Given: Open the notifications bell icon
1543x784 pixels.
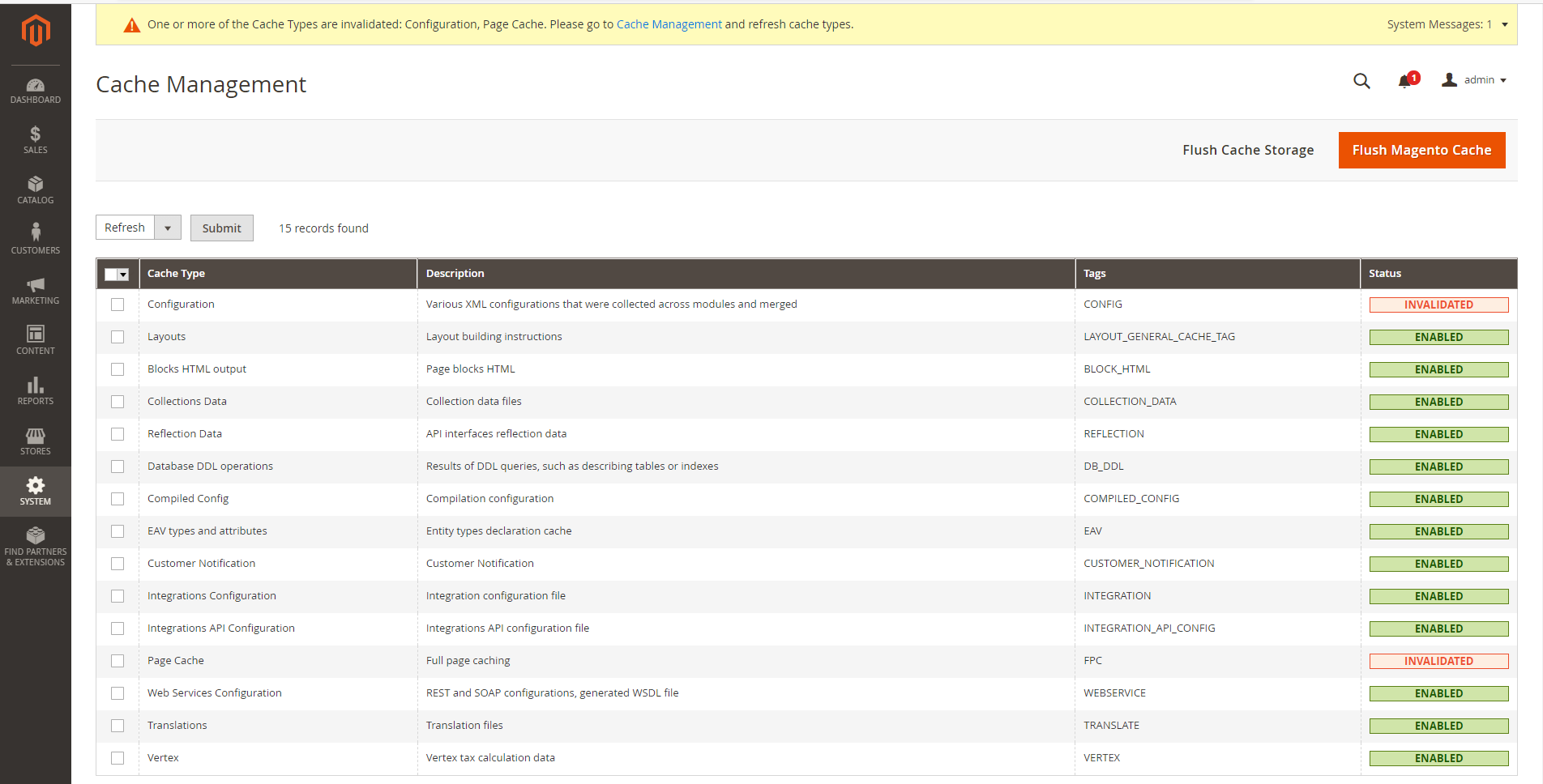Looking at the screenshot, I should [x=1405, y=81].
